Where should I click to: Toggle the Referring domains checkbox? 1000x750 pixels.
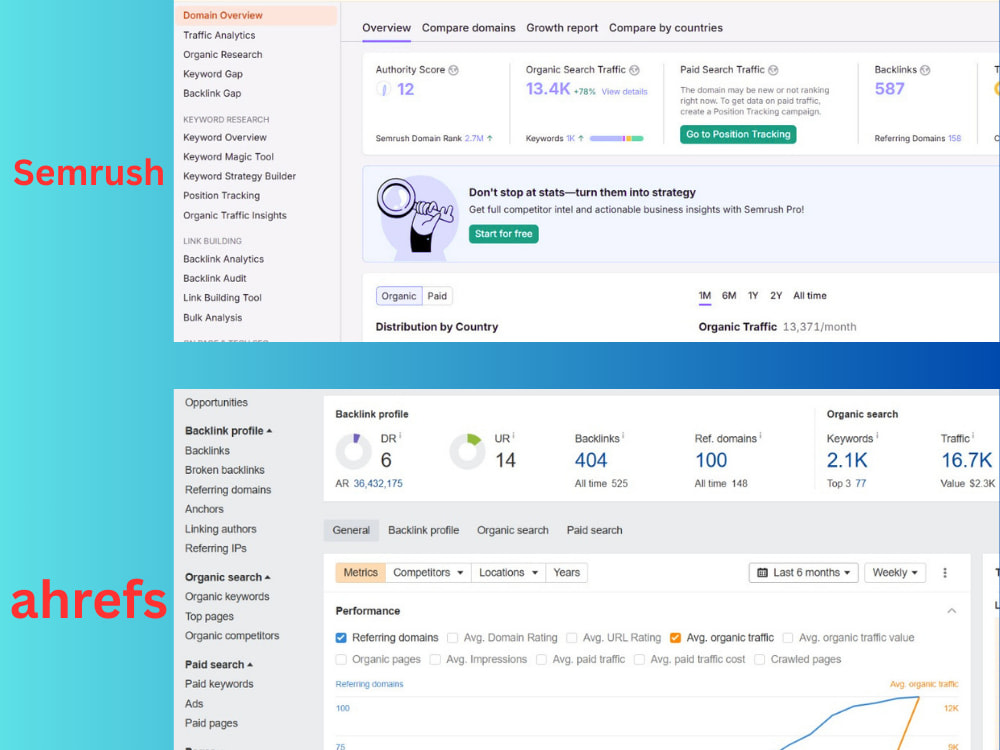click(341, 638)
